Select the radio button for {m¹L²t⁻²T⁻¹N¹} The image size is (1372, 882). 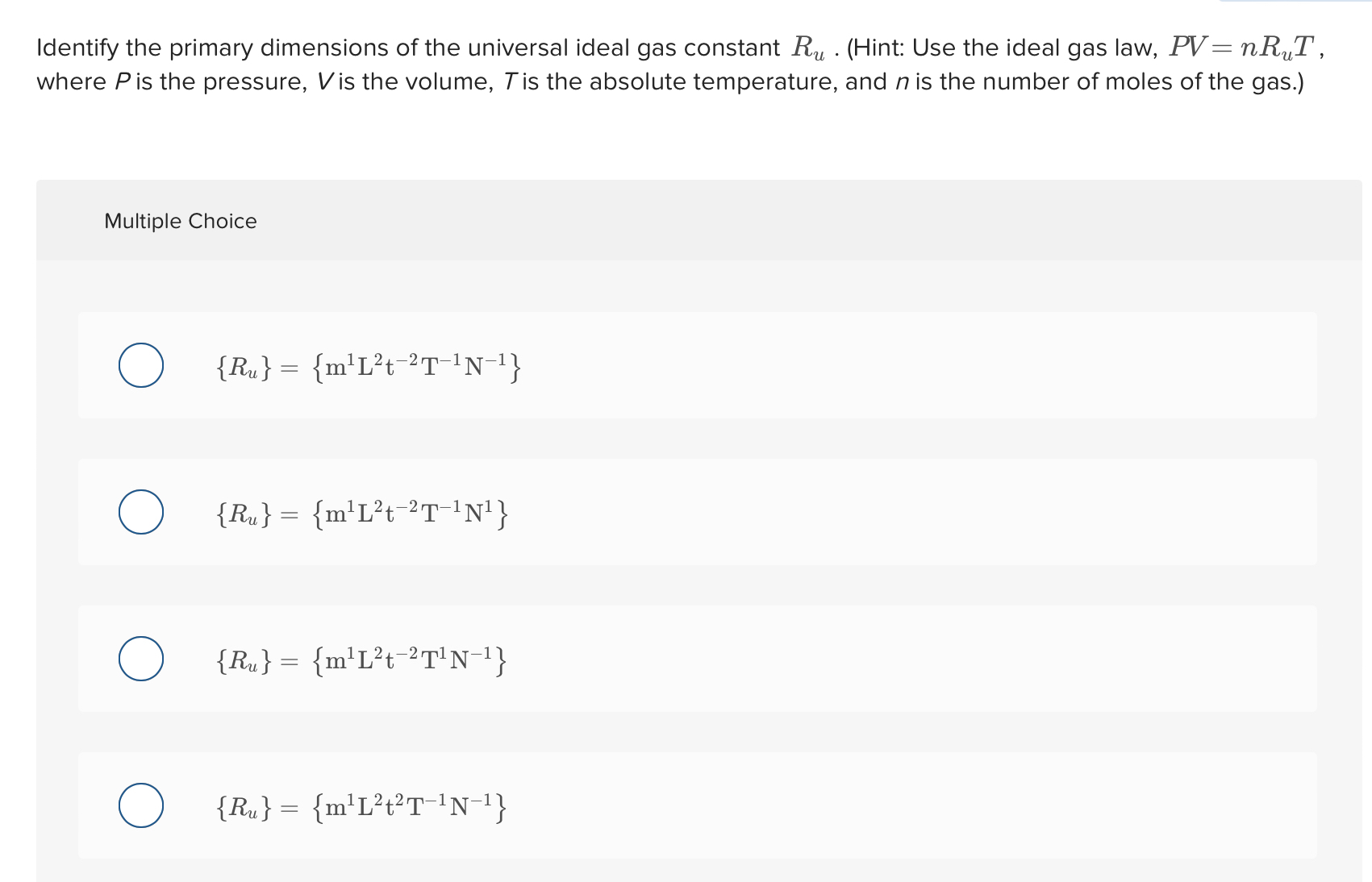pos(141,512)
